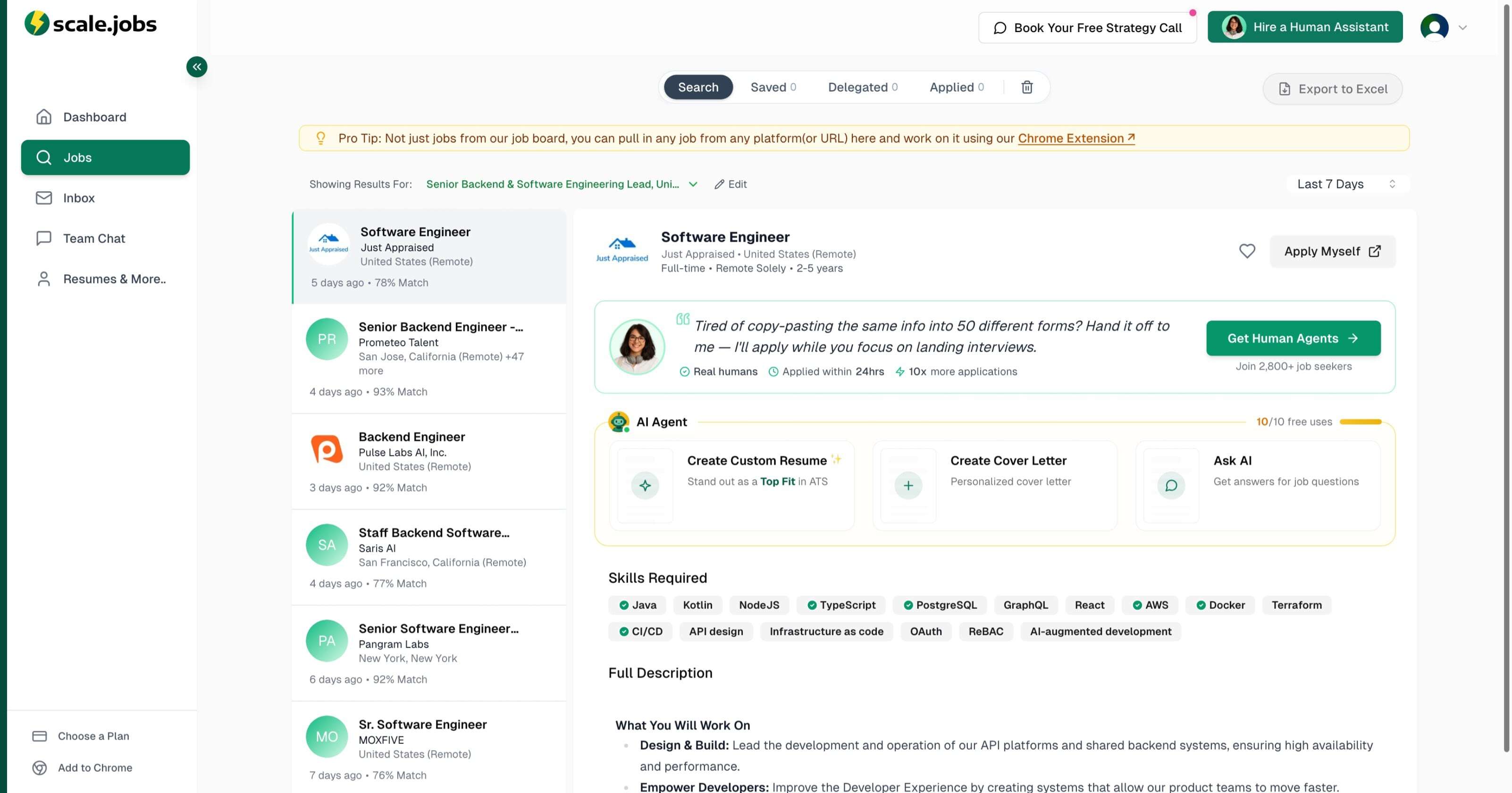Click the MO avatar for MOXFIVE
The image size is (1512, 793).
click(327, 736)
